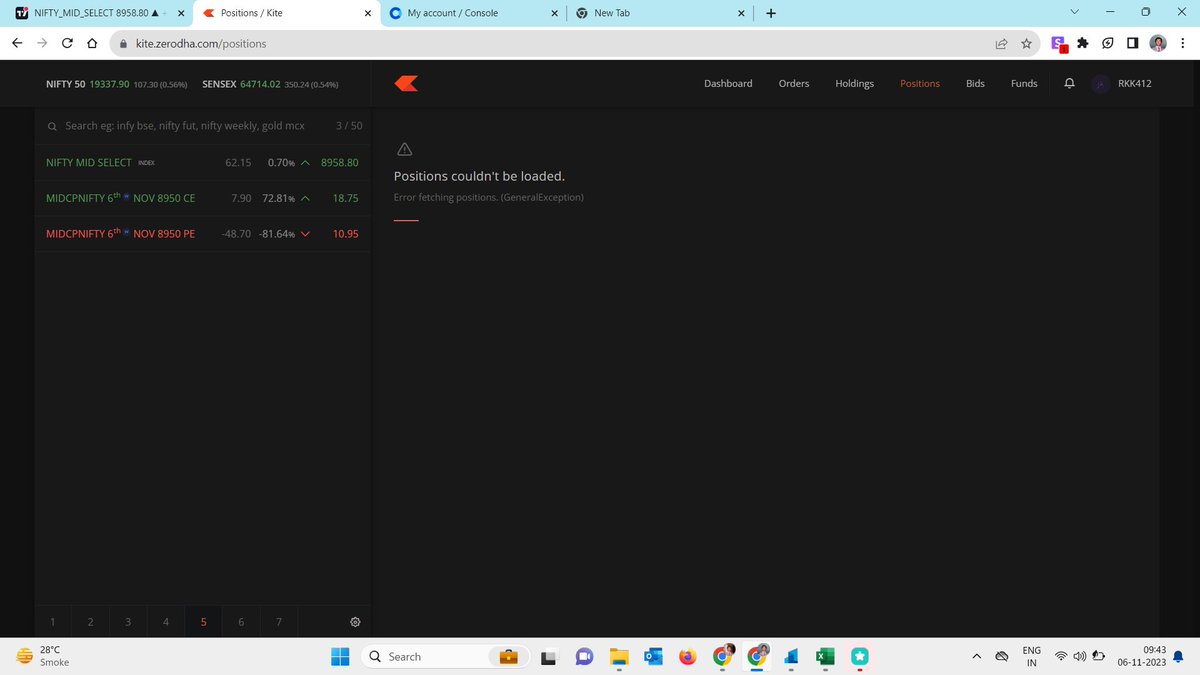The image size is (1200, 675).
Task: Bookmark this page with the star
Action: (x=1027, y=44)
